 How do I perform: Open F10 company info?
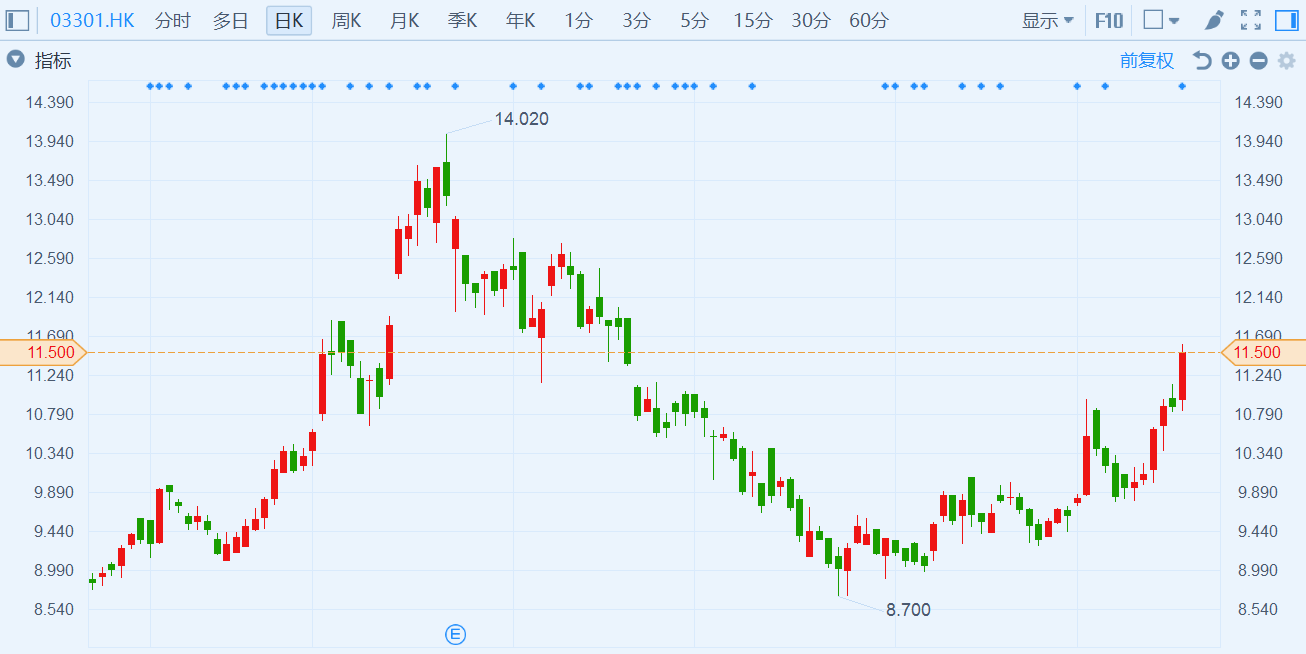click(1109, 20)
